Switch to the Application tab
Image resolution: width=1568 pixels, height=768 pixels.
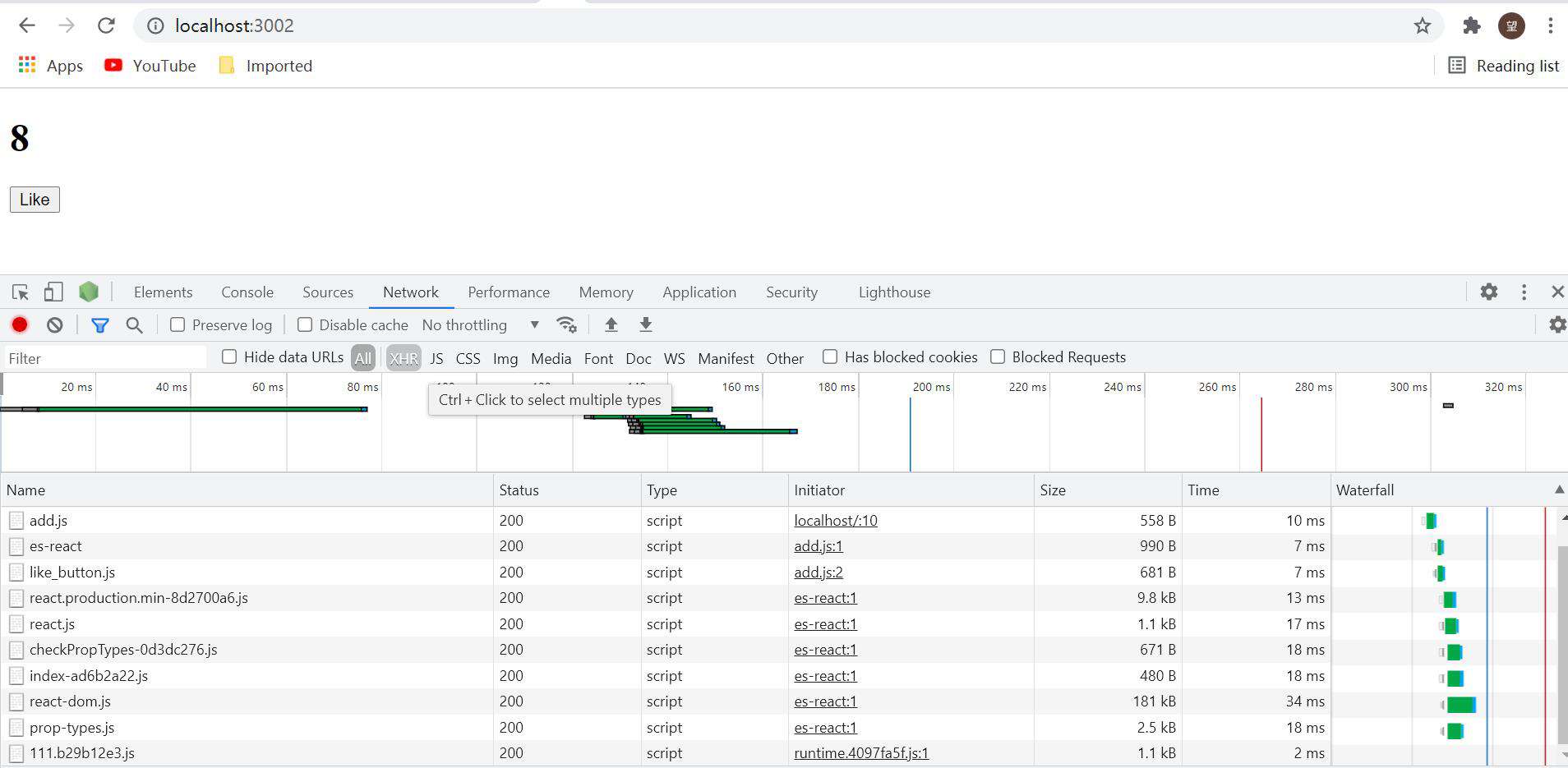tap(699, 292)
